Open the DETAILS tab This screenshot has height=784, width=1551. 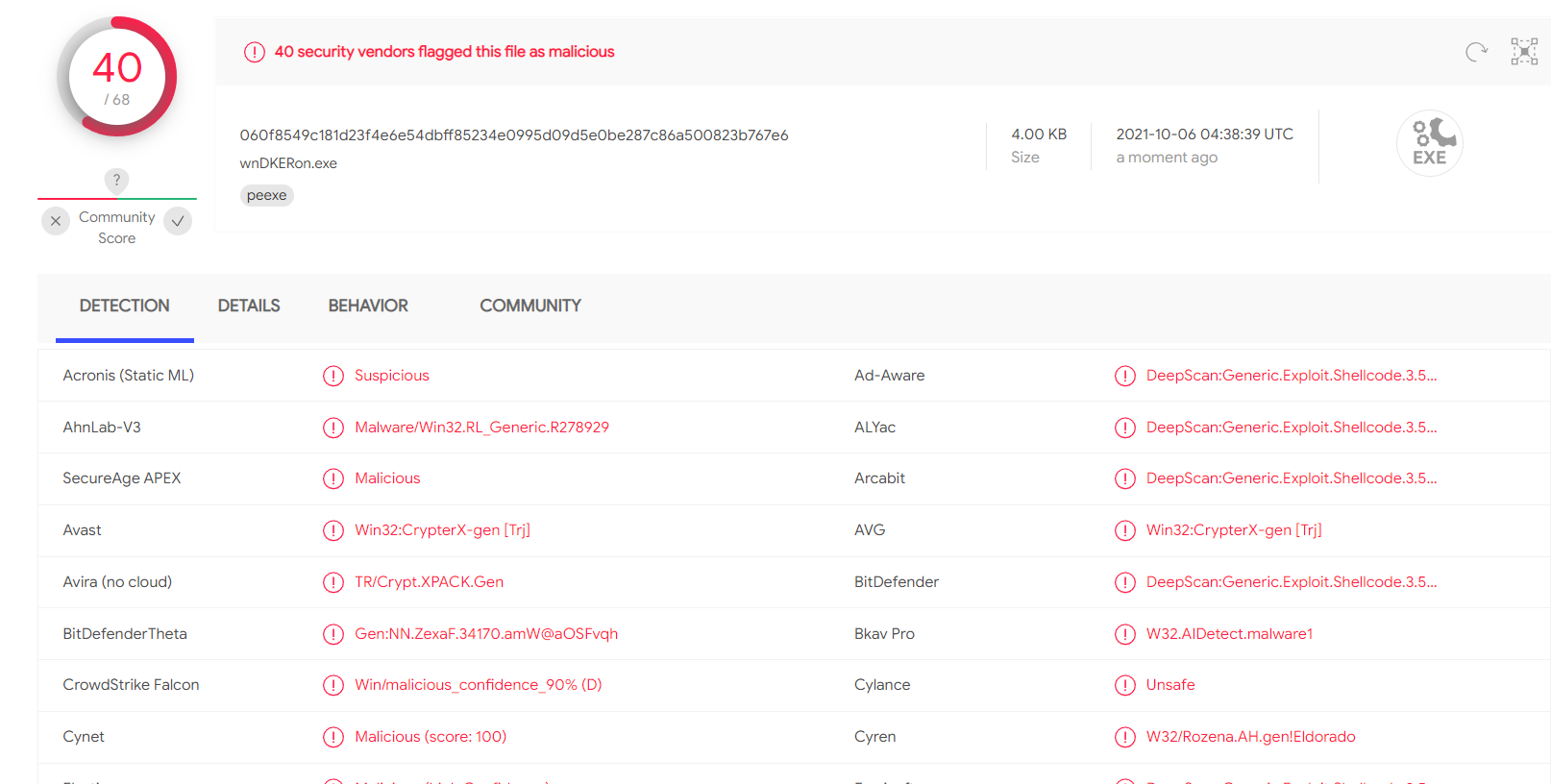point(249,306)
